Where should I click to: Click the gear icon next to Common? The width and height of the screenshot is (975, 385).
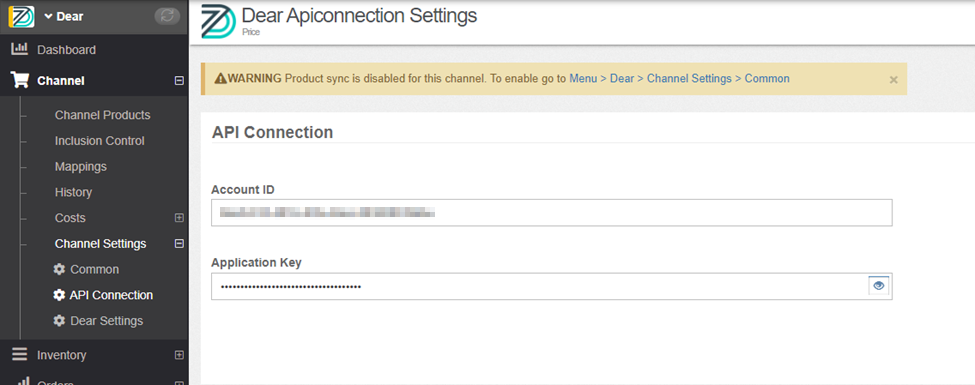click(59, 269)
